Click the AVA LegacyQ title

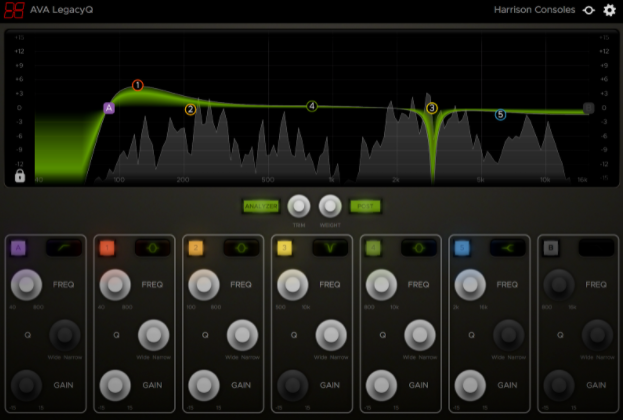68,11
